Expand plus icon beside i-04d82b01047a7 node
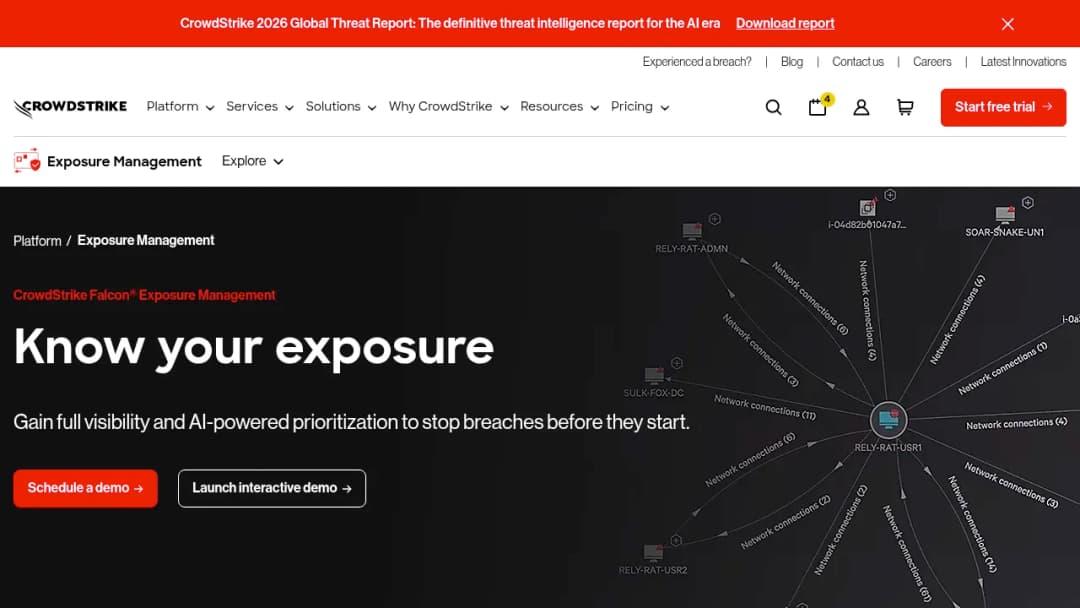 click(x=890, y=196)
